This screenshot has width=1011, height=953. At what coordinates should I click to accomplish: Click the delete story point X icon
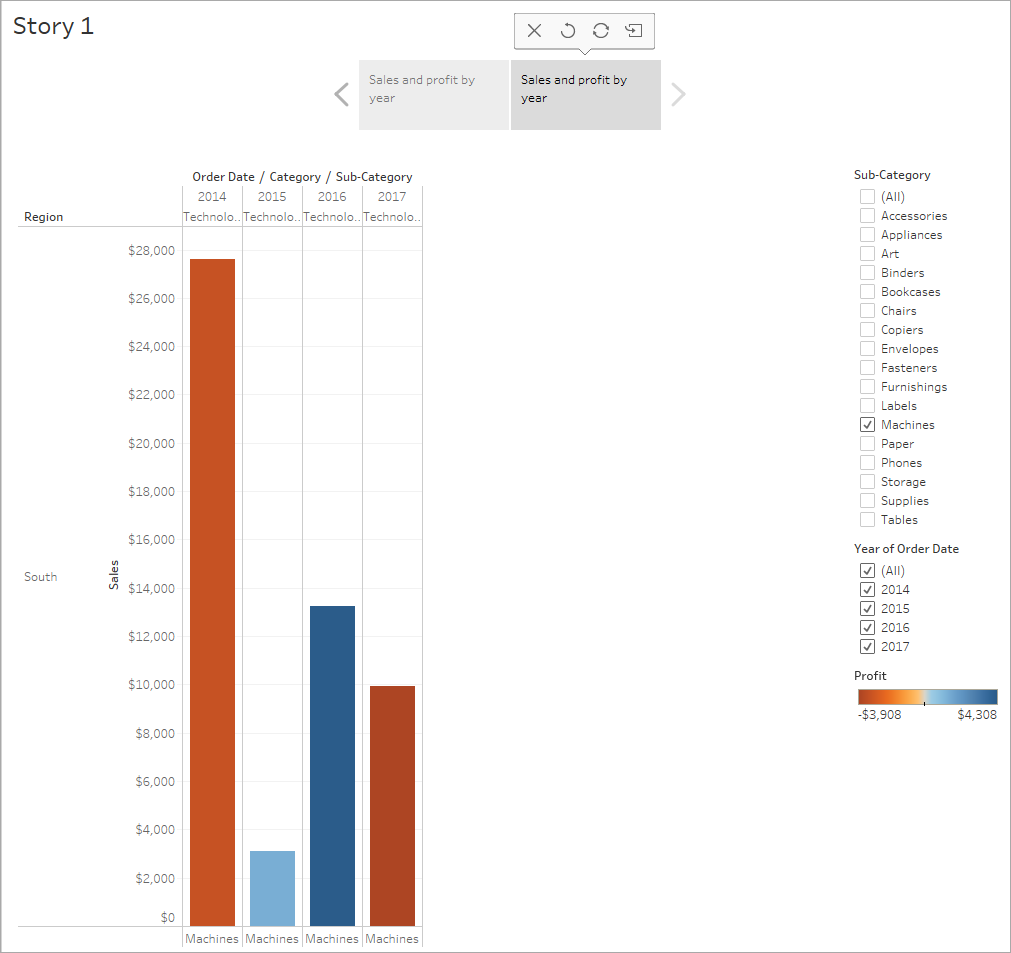(534, 31)
